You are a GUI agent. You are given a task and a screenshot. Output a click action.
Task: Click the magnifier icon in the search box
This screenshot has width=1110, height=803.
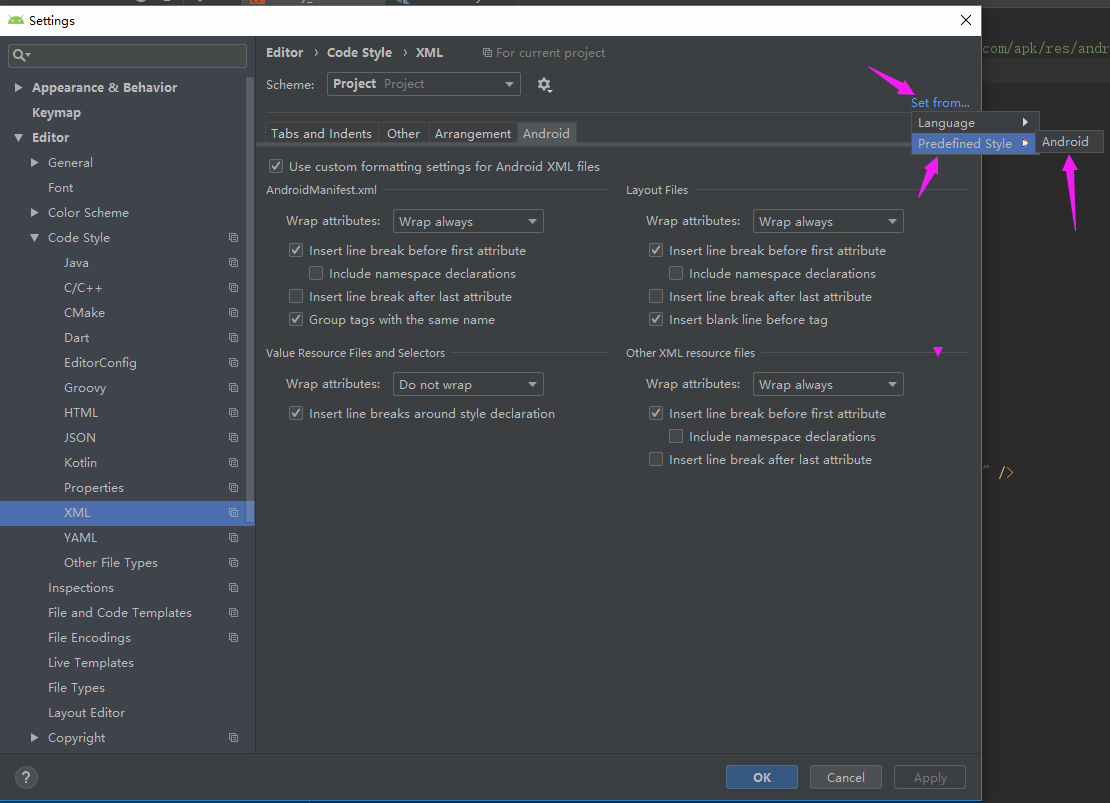(x=22, y=56)
